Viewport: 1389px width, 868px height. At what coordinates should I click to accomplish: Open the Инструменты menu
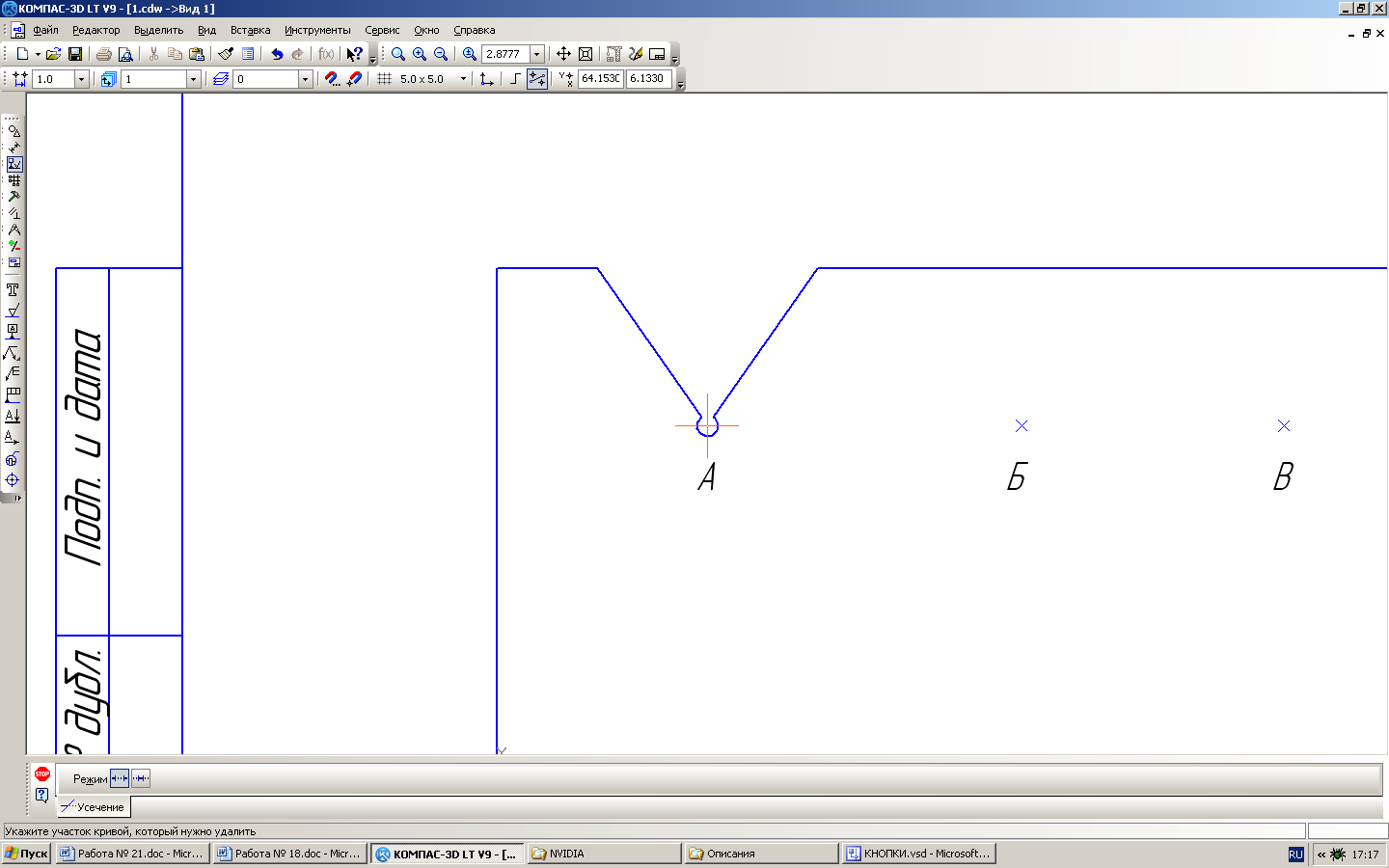[317, 30]
